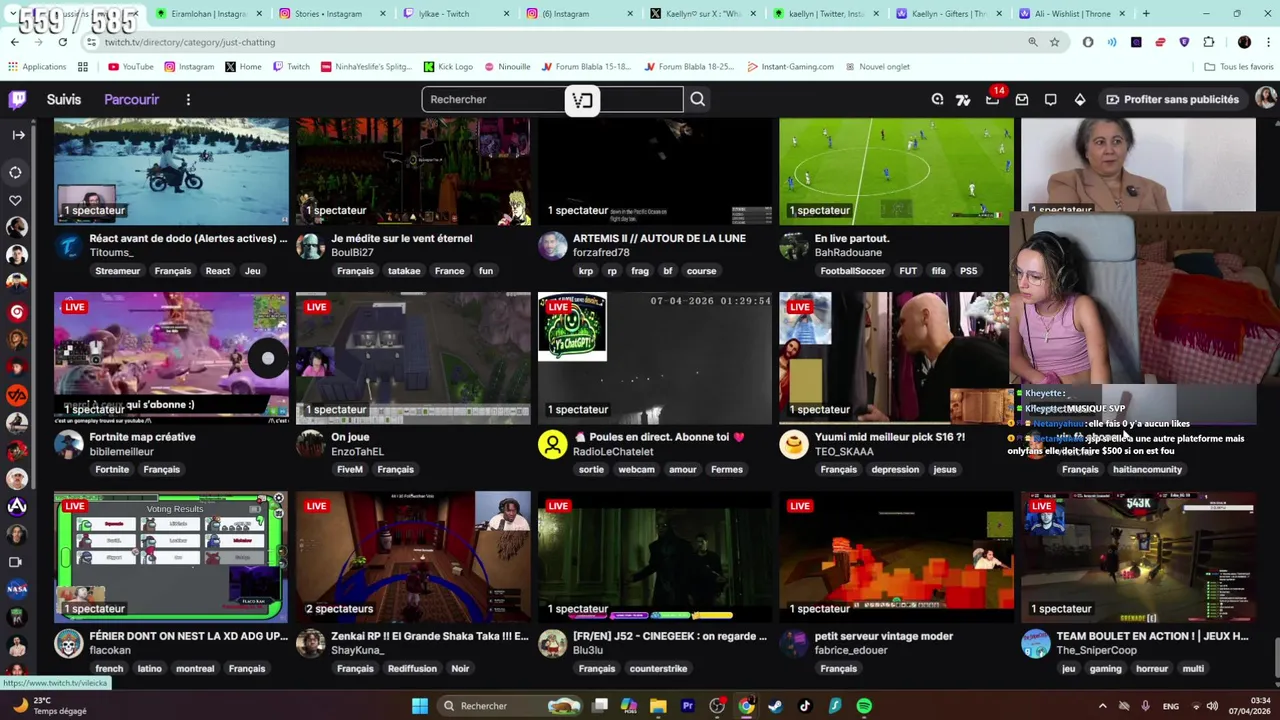The height and width of the screenshot is (720, 1280).
Task: Open the Zenkai RP stream thumbnail
Action: tap(413, 557)
